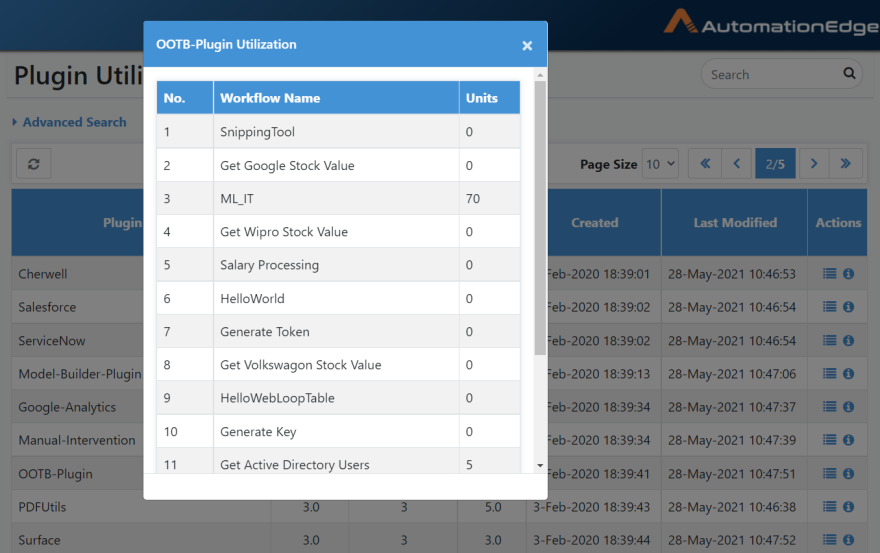Screen dimensions: 880x553
Task: Open utilization list icon for PDFUtils row
Action: 829,506
